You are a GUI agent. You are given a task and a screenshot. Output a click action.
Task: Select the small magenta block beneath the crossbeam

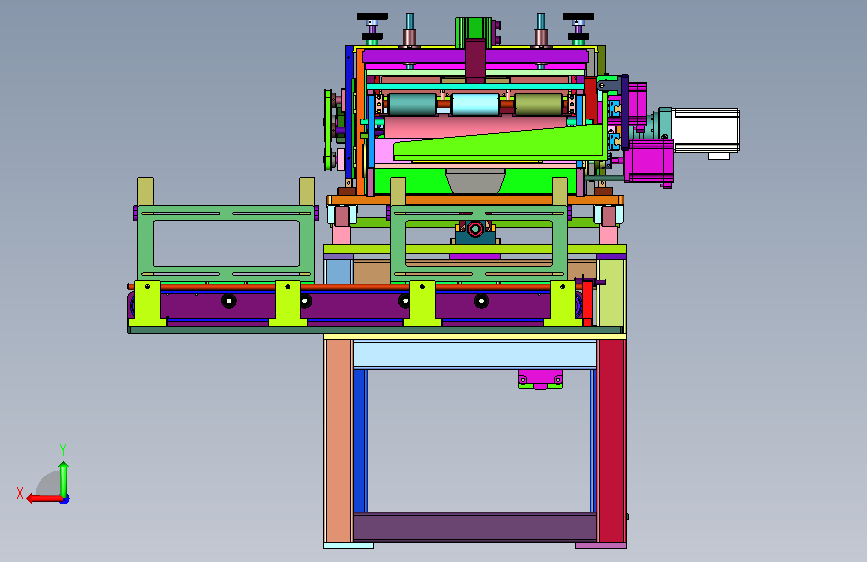[540, 379]
